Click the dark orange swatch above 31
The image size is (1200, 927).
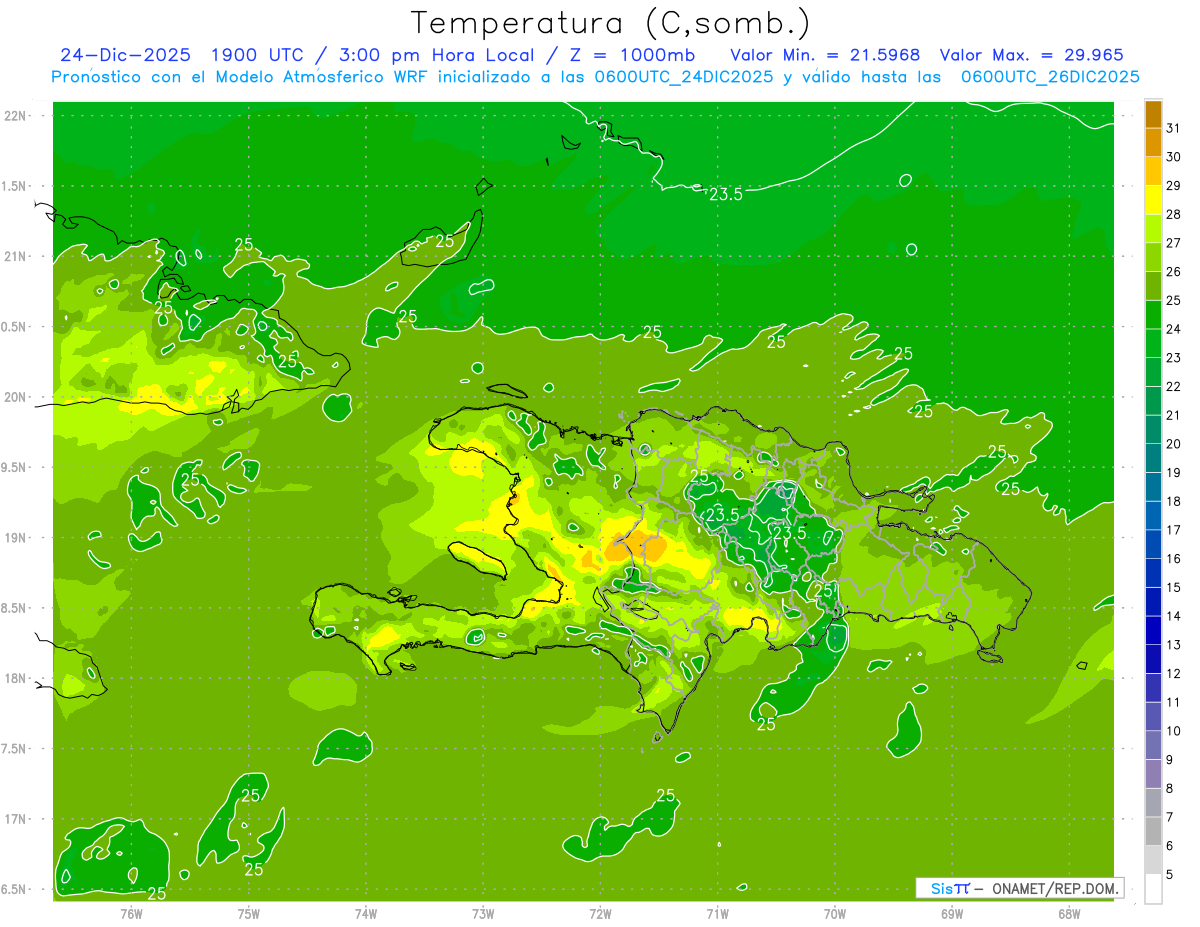1153,114
